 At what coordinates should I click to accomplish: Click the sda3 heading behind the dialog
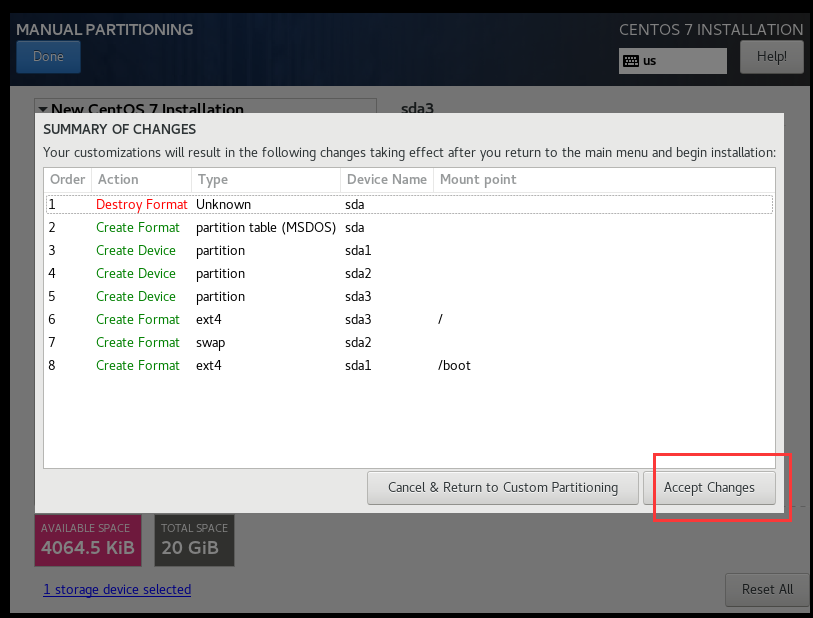point(417,108)
